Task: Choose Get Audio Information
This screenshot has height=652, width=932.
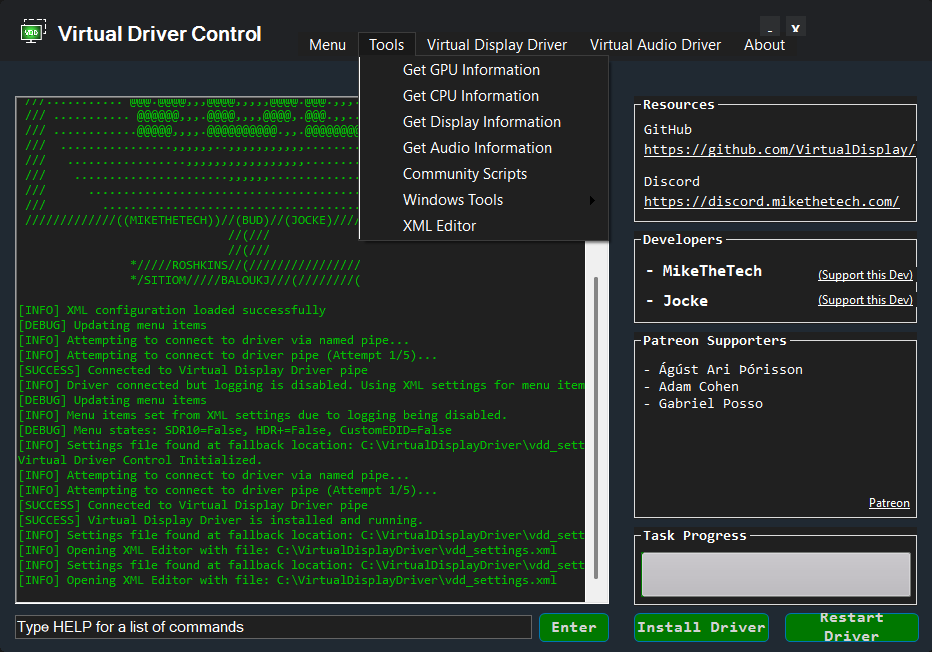Action: (x=484, y=148)
